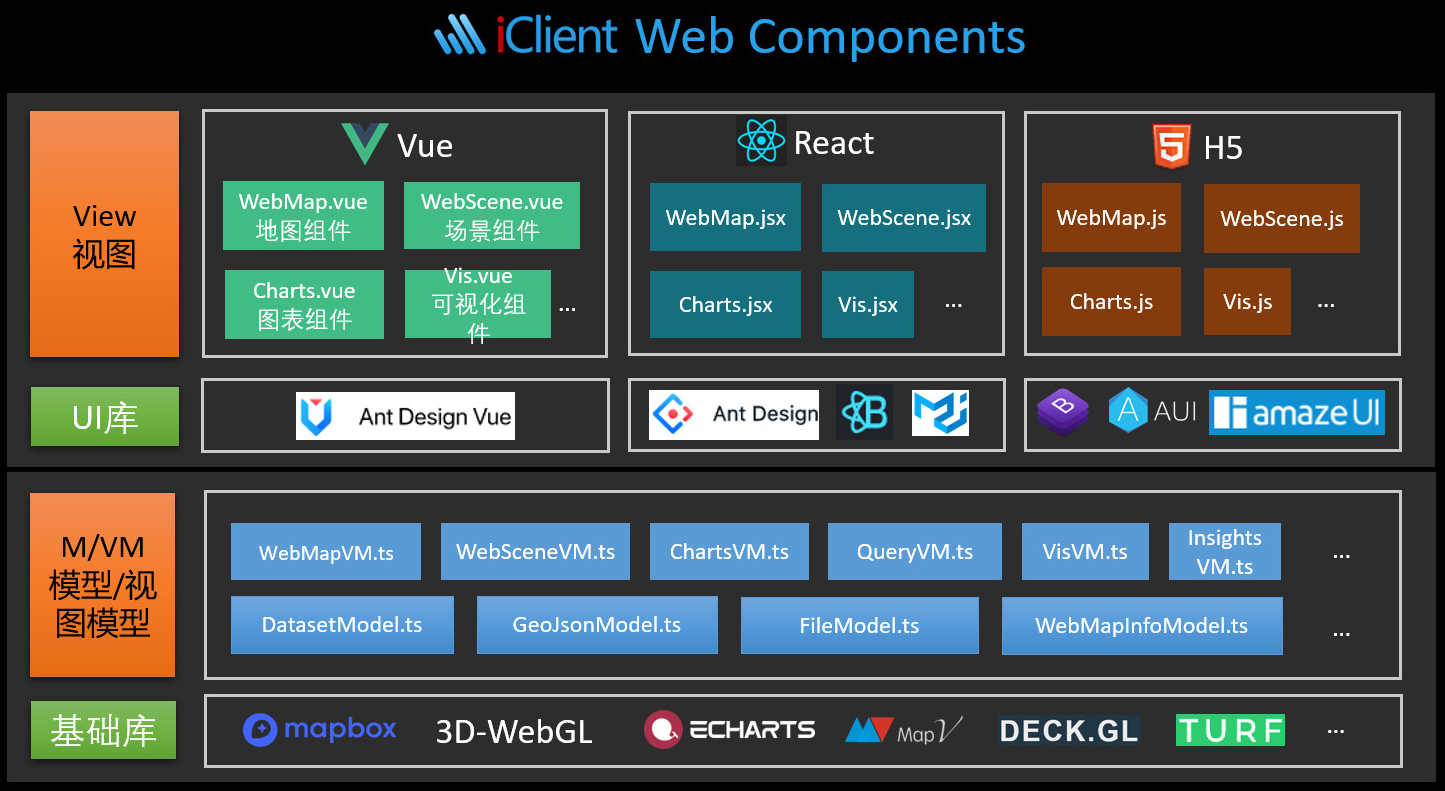Click the H5 heading text
The width and height of the screenshot is (1445, 791).
[x=1223, y=148]
